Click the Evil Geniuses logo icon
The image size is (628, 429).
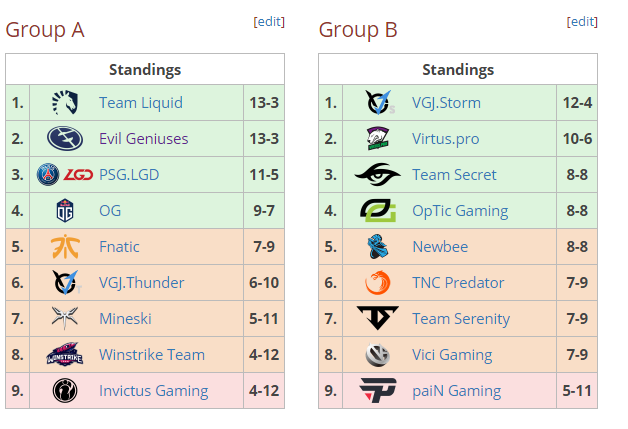[65, 139]
